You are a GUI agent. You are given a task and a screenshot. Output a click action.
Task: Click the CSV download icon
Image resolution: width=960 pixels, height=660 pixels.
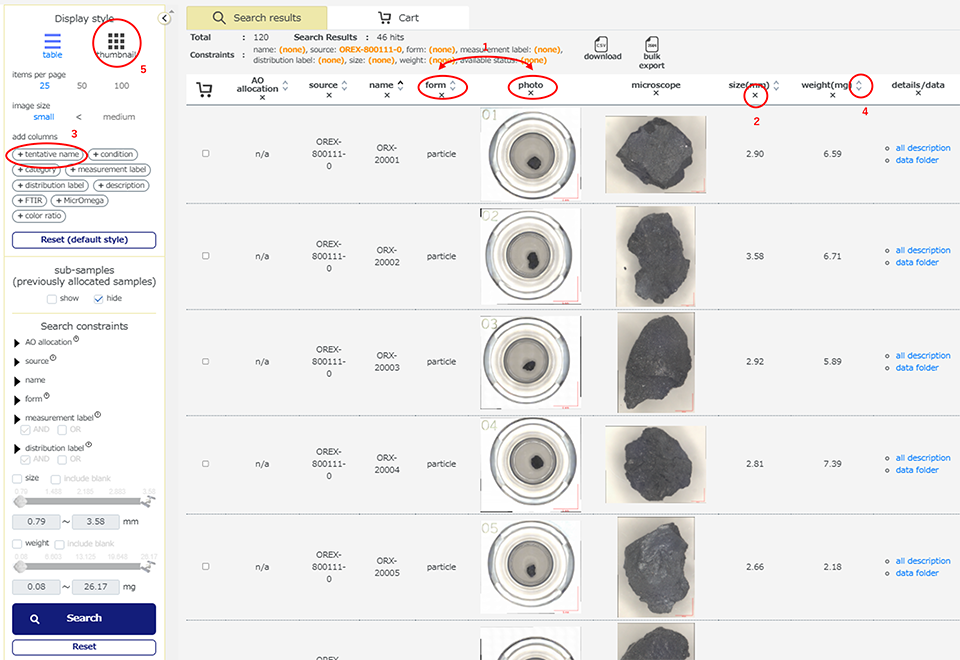coord(602,45)
